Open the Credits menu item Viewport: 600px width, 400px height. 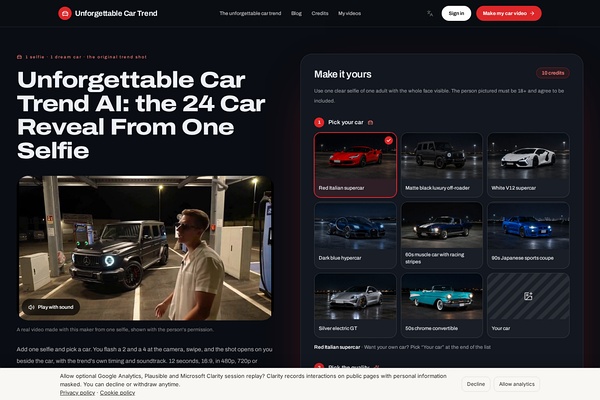point(320,13)
